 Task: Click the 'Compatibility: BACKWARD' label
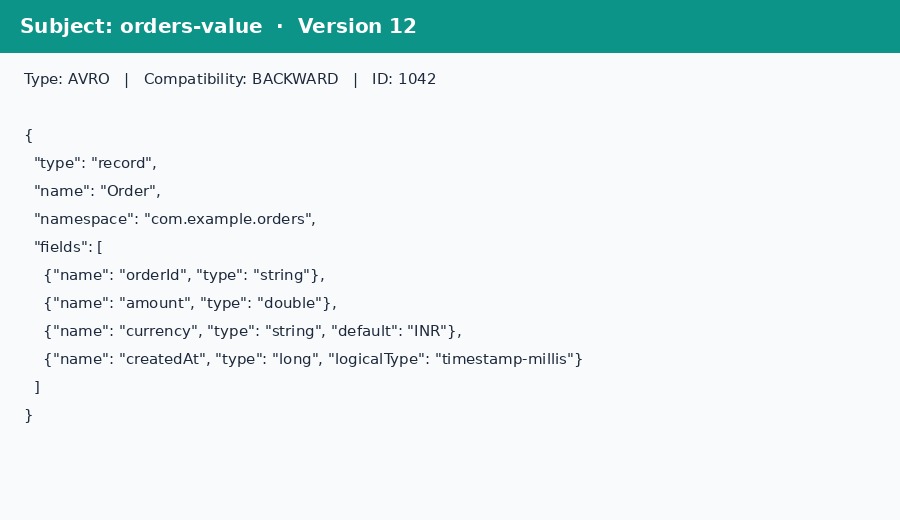pos(241,79)
